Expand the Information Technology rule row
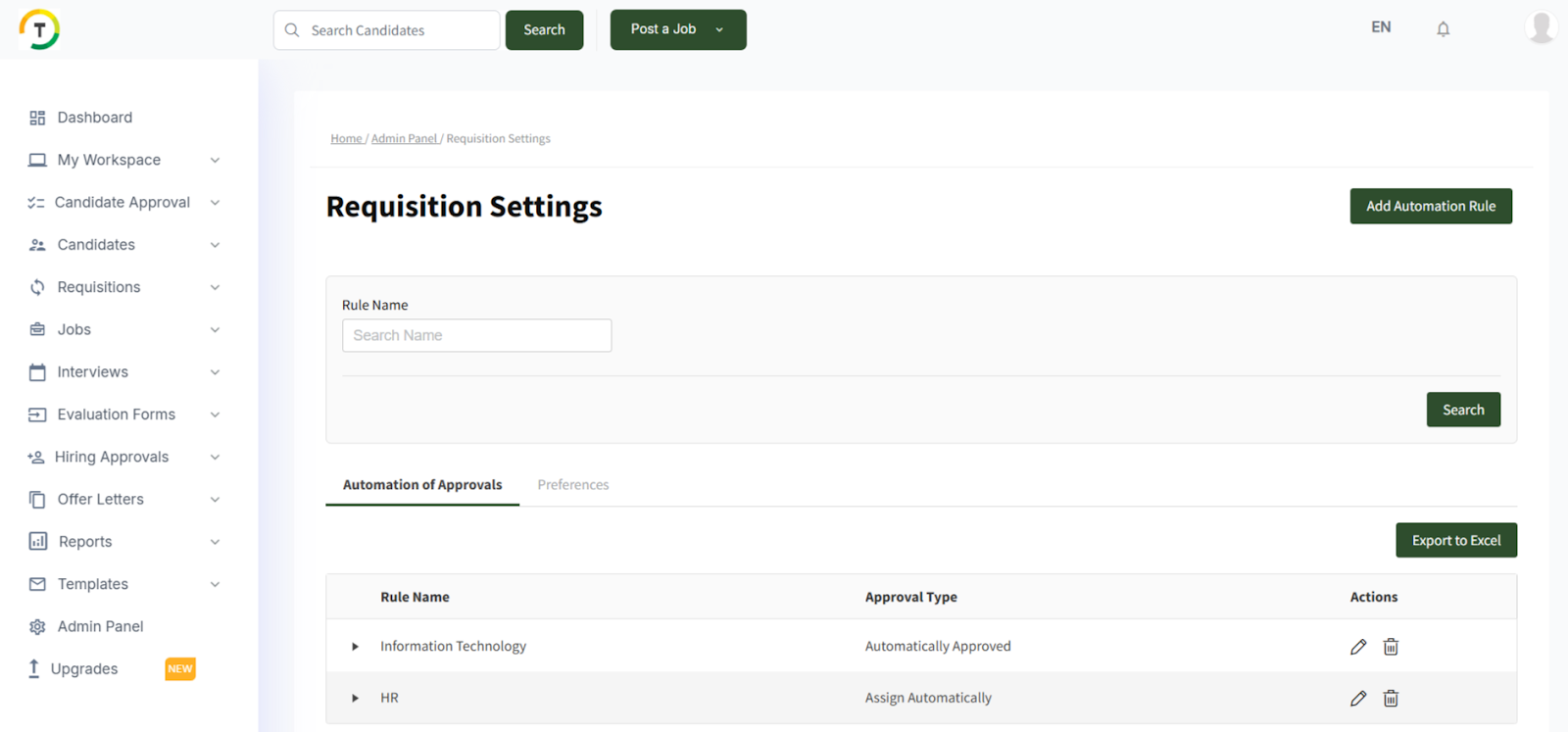1568x732 pixels. click(355, 647)
